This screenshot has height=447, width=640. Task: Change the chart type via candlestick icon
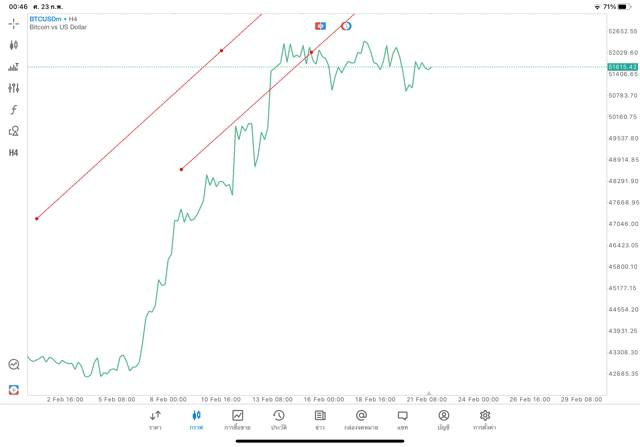(x=14, y=45)
